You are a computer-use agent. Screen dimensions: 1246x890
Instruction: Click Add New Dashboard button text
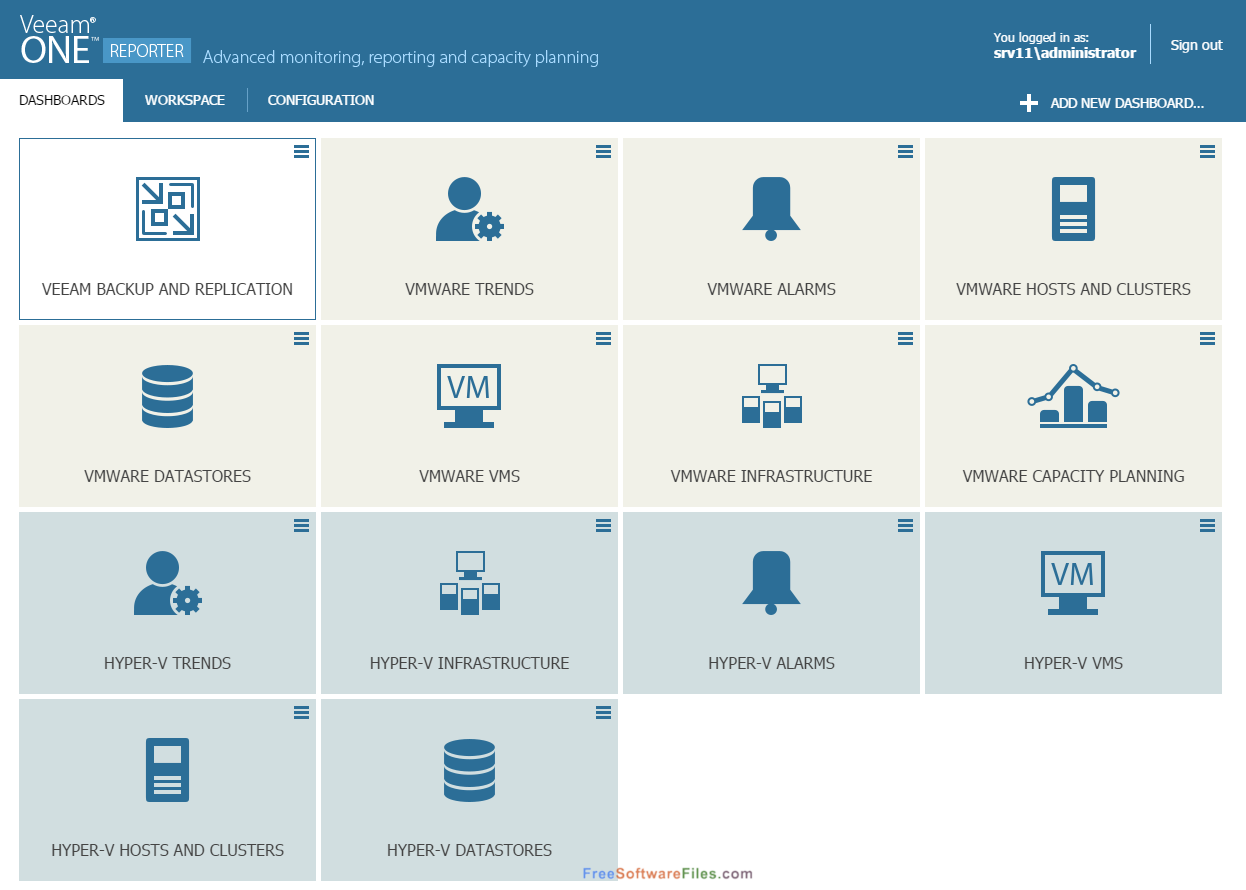point(1127,103)
